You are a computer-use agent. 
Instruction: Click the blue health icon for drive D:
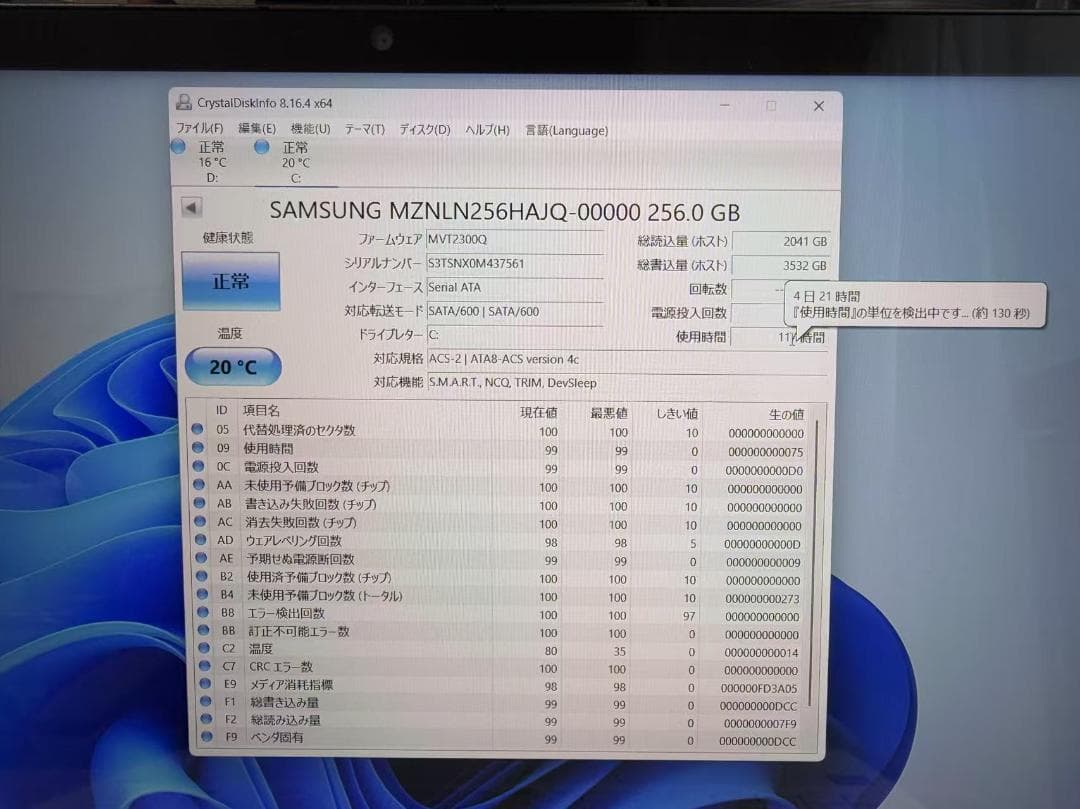point(177,146)
